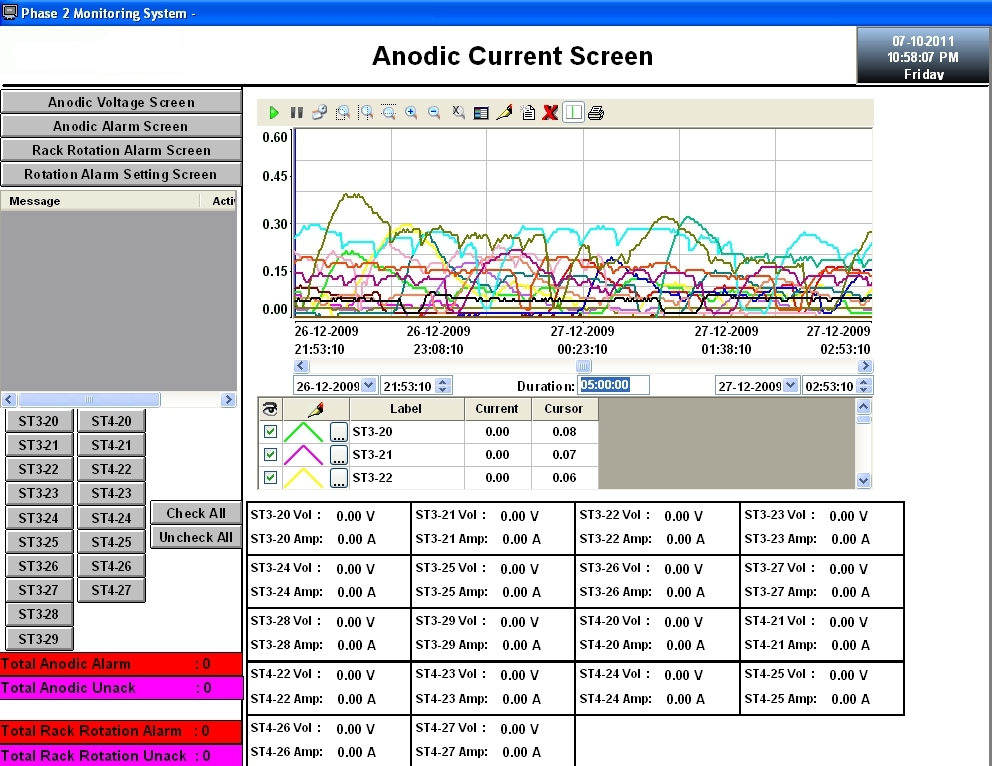The image size is (992, 766).
Task: Click the Duration time input field
Action: 614,386
